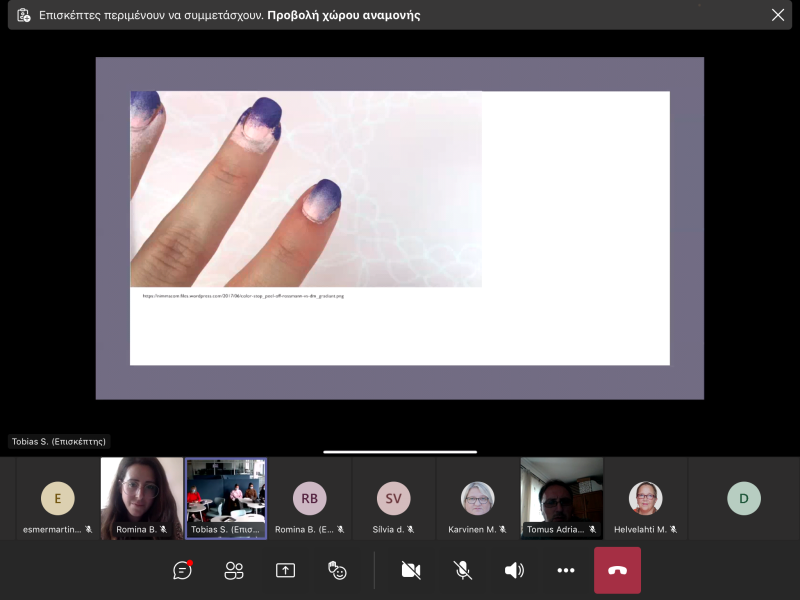Click the RB participant avatar
This screenshot has height=600, width=800.
click(x=309, y=497)
